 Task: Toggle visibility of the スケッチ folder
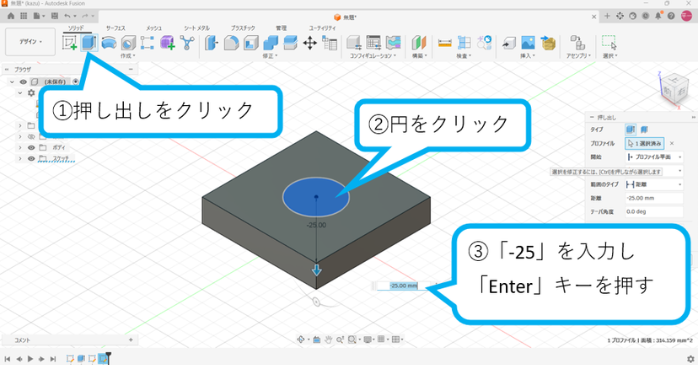click(31, 158)
